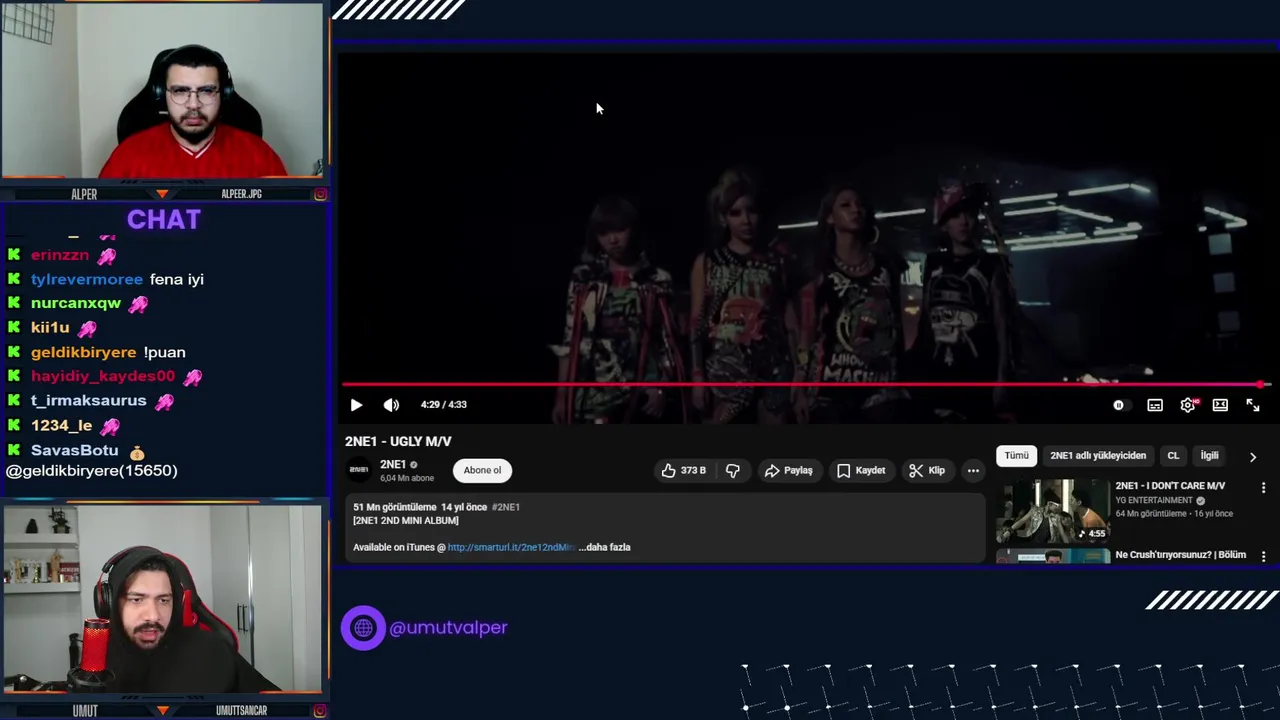The image size is (1280, 720).
Task: Open the 2NE1 channel name link
Action: pos(393,464)
